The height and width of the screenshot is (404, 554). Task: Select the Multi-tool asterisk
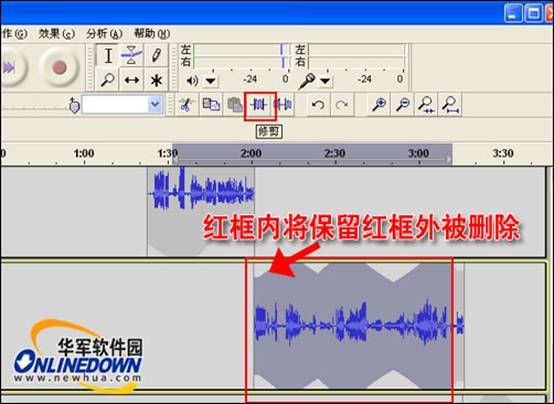156,80
